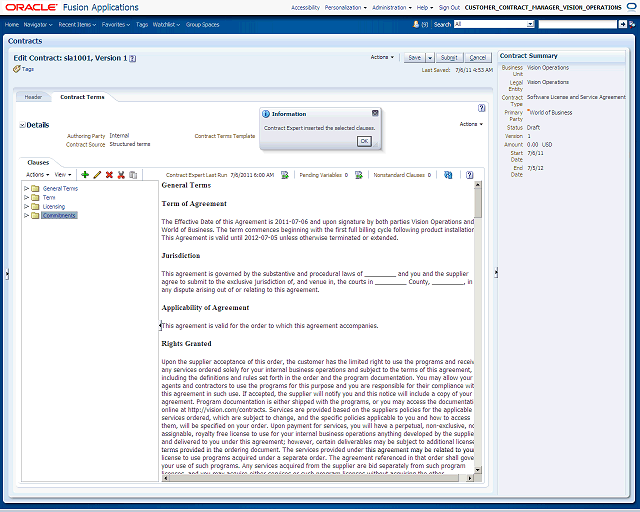Image resolution: width=640 pixels, height=512 pixels.
Task: Select the Commitments tree item
Action: [x=60, y=215]
